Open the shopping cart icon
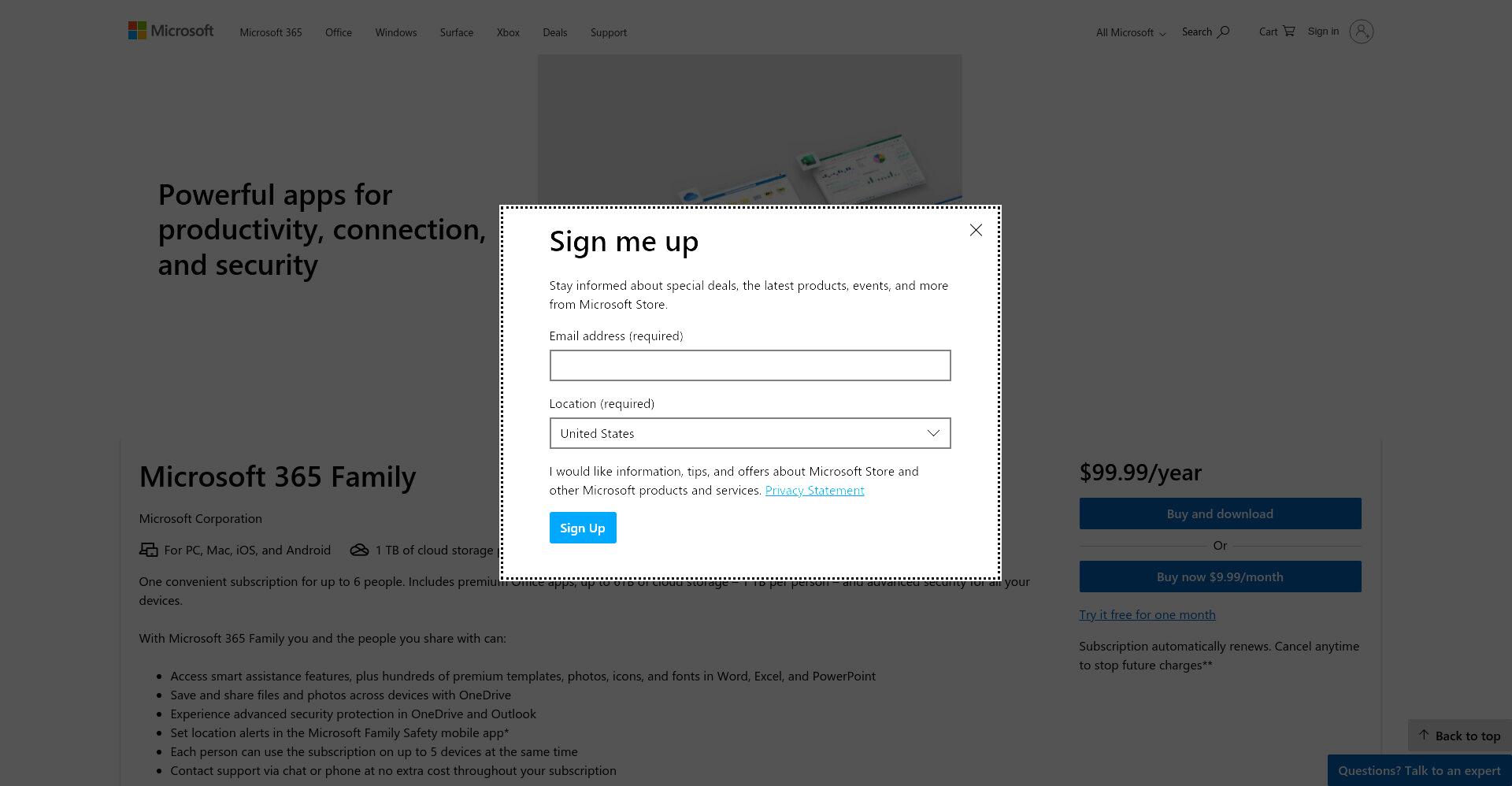The height and width of the screenshot is (786, 1512). [x=1288, y=32]
